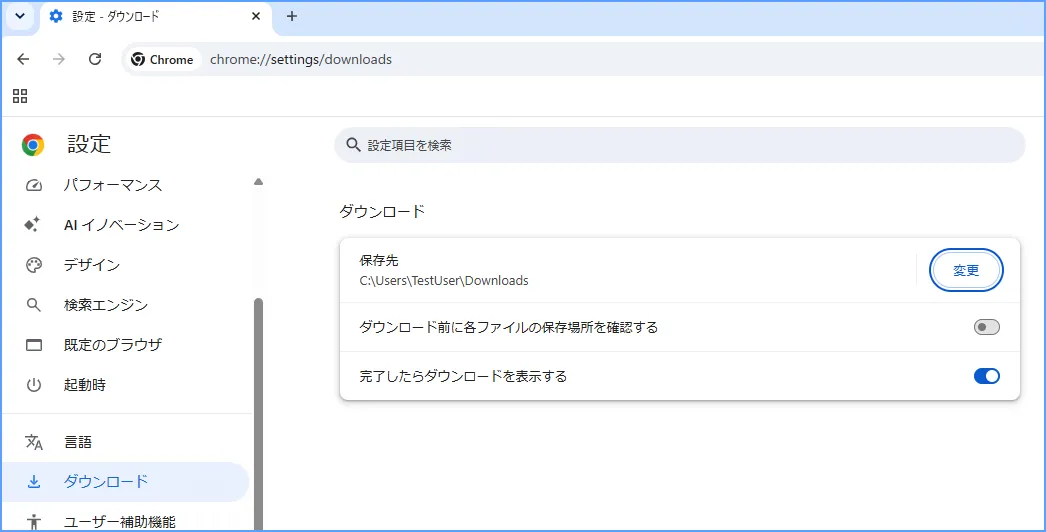Open the apps grid icon

coord(20,97)
